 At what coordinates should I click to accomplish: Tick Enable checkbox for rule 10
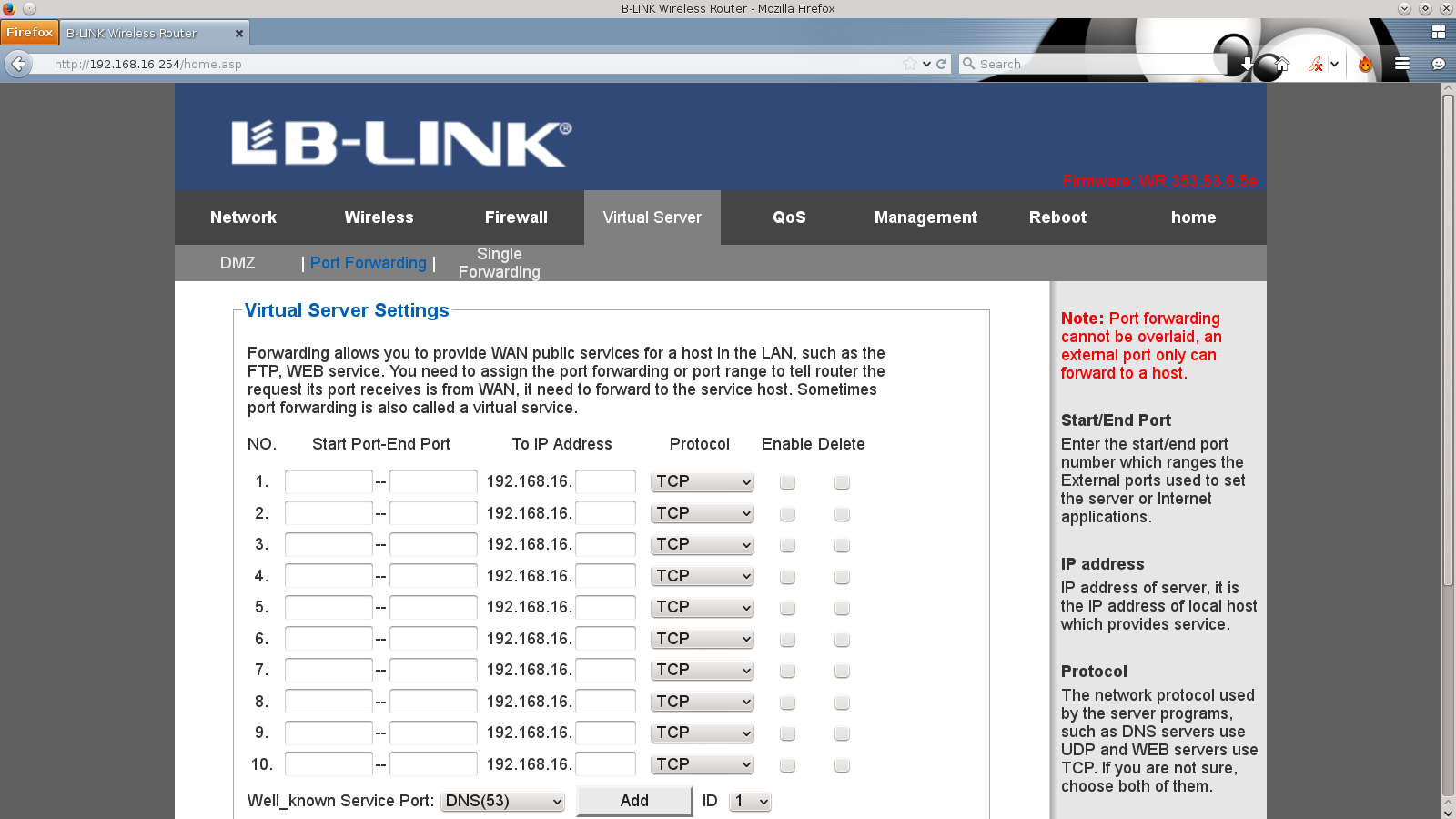point(788,765)
